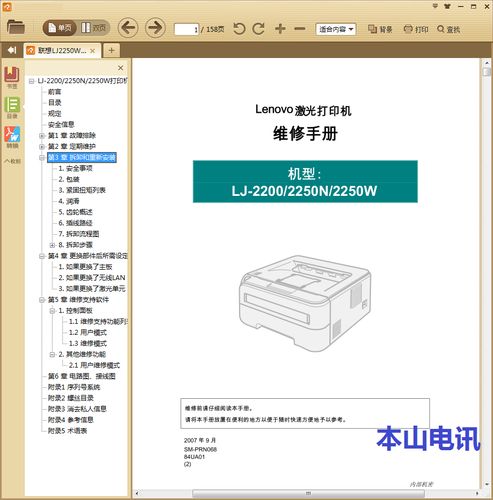
Task: Open the PDF to Word convert tool
Action: click(12, 137)
